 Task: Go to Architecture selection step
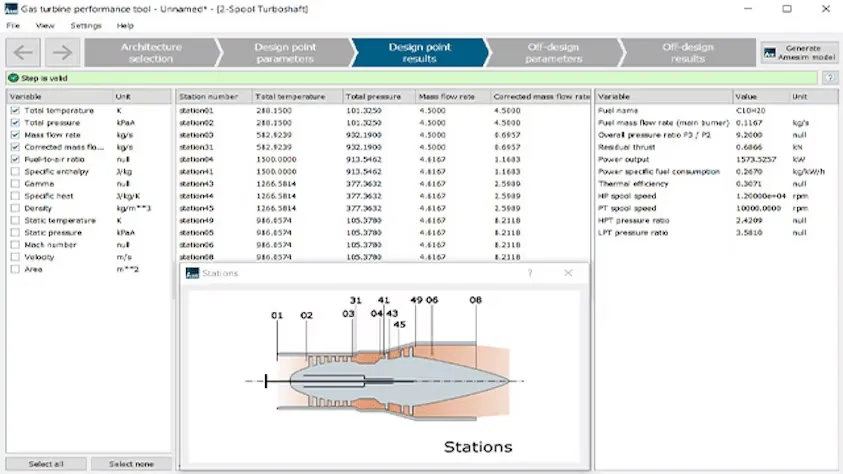coord(150,53)
